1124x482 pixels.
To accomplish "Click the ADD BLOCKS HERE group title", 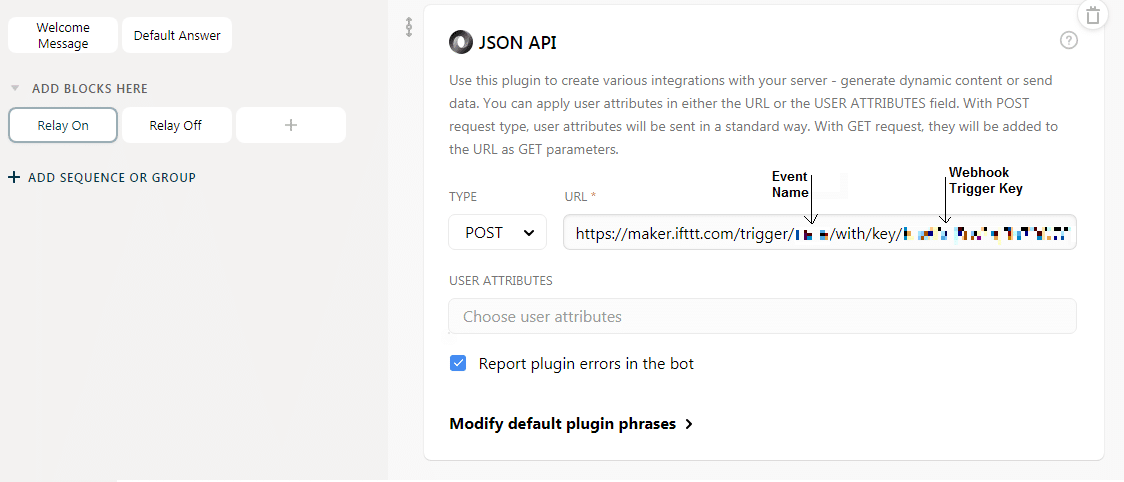I will (x=90, y=88).
